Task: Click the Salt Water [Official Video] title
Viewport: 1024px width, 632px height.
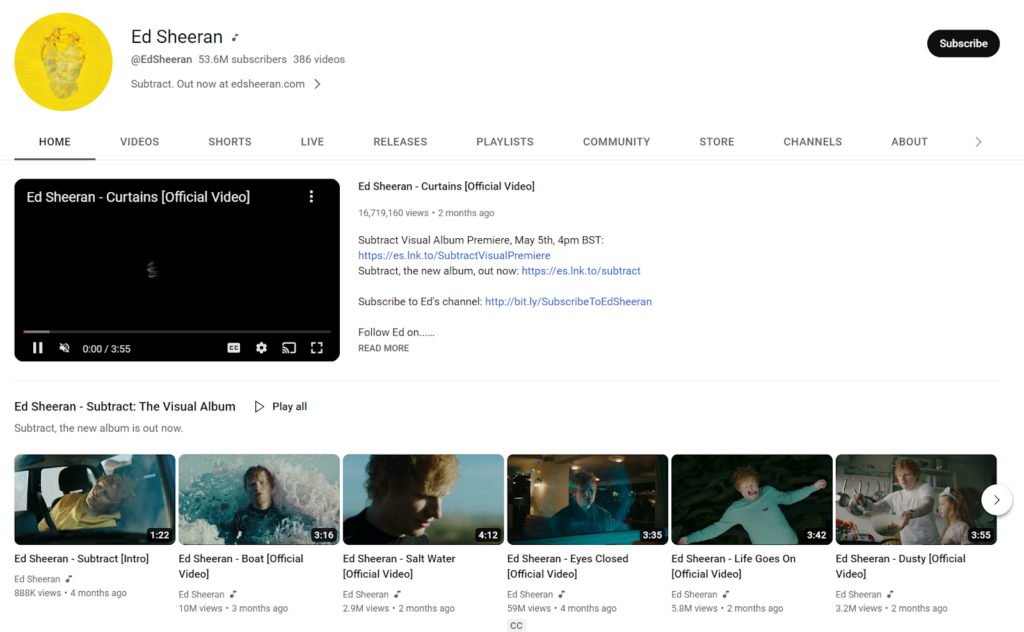Action: click(399, 566)
